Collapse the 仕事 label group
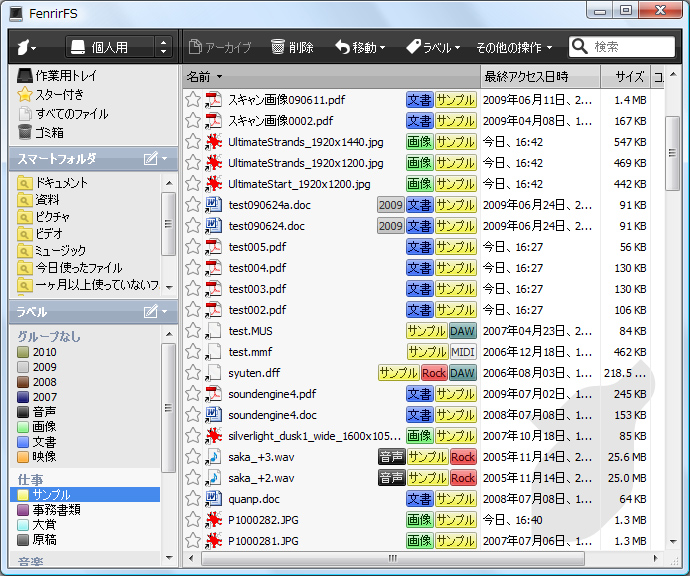The height and width of the screenshot is (576, 690). (x=30, y=479)
